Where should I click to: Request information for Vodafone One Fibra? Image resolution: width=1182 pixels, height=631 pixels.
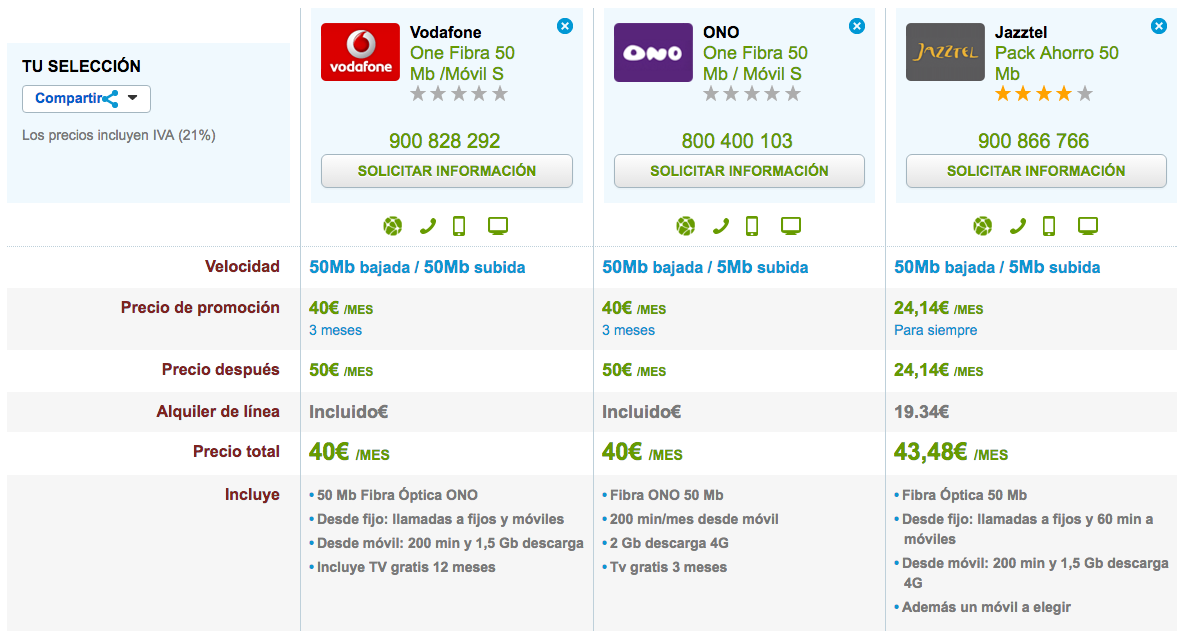447,171
